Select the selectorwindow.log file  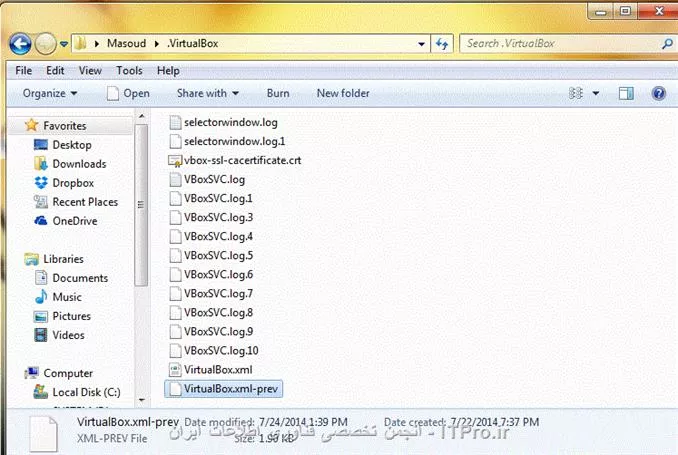click(x=230, y=122)
